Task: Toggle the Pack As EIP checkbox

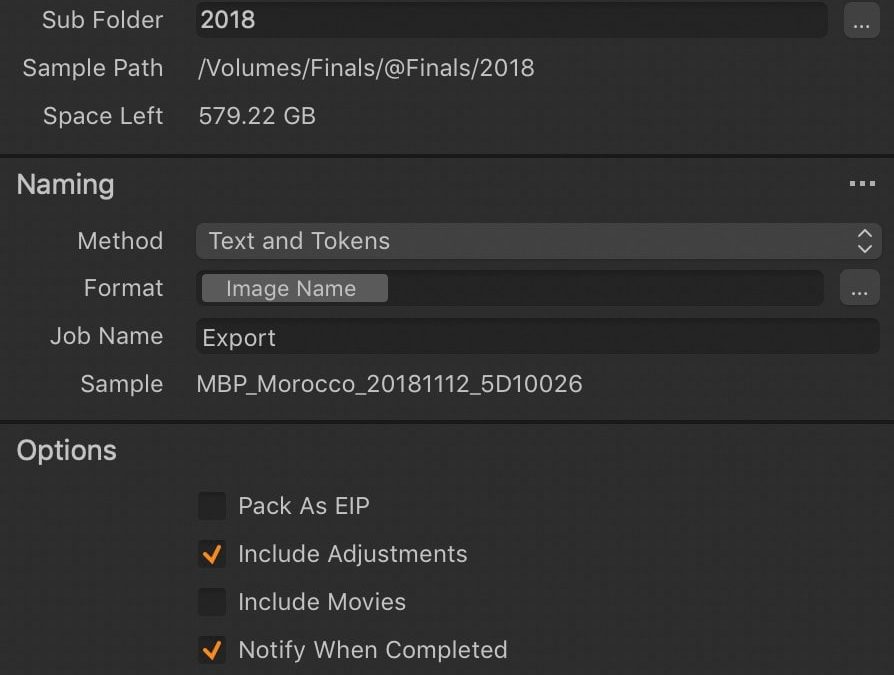Action: click(x=212, y=506)
